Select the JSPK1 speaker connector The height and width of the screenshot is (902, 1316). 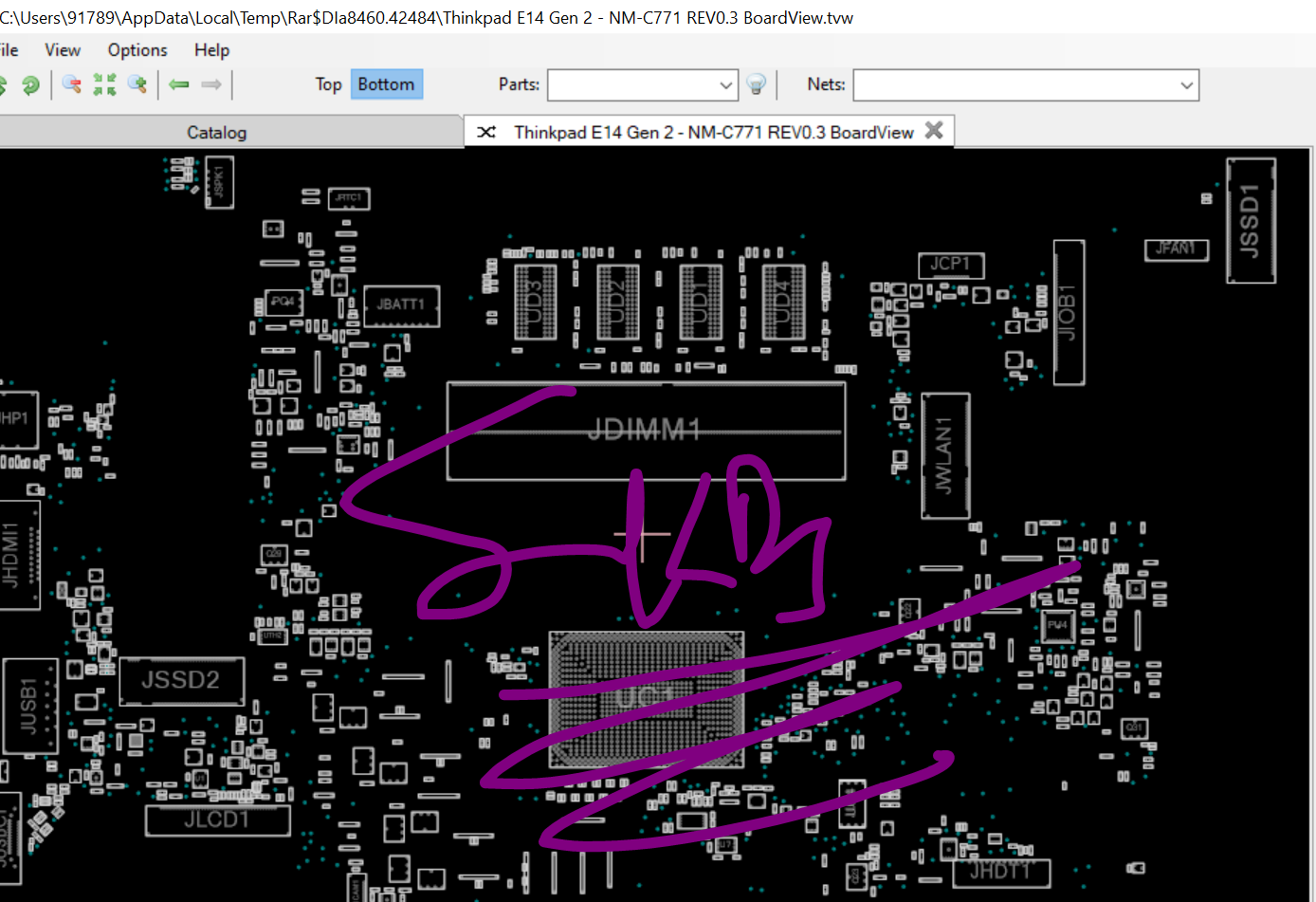pos(219,182)
